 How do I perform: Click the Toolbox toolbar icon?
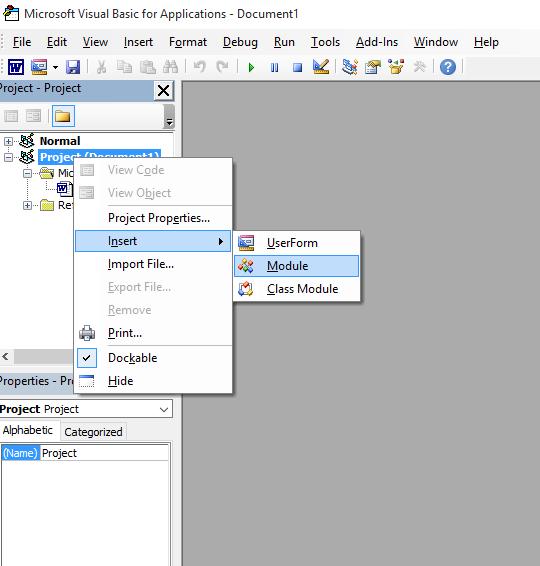coord(419,67)
